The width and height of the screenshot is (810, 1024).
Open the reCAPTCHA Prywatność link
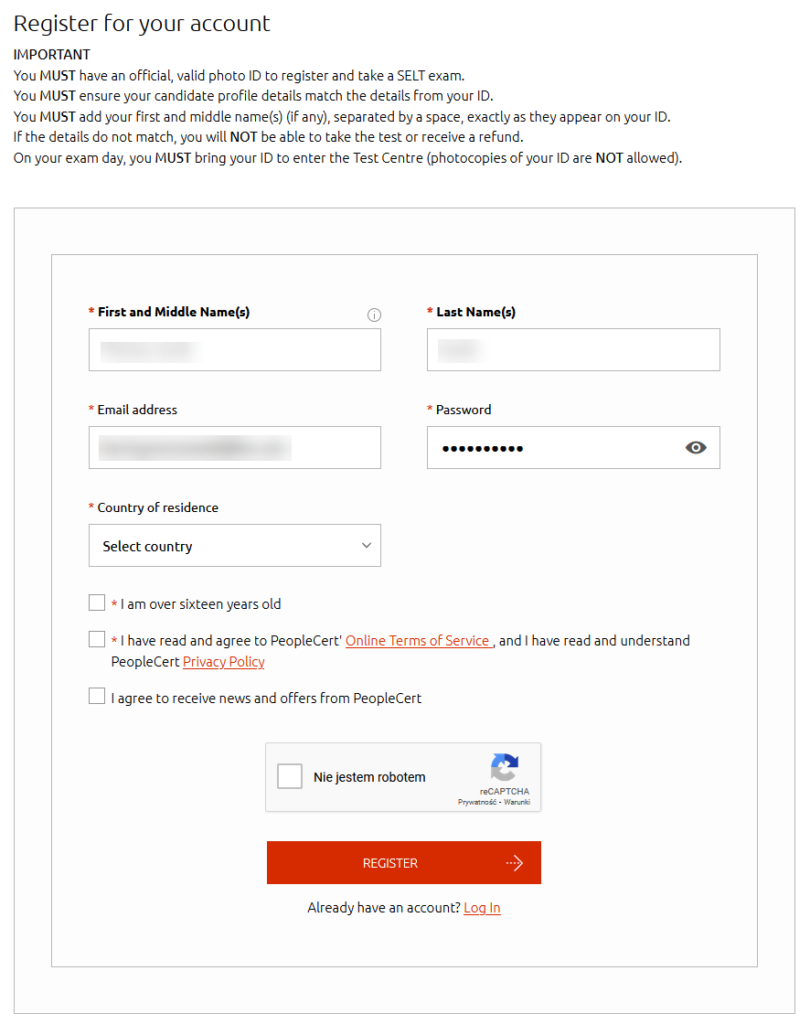477,802
